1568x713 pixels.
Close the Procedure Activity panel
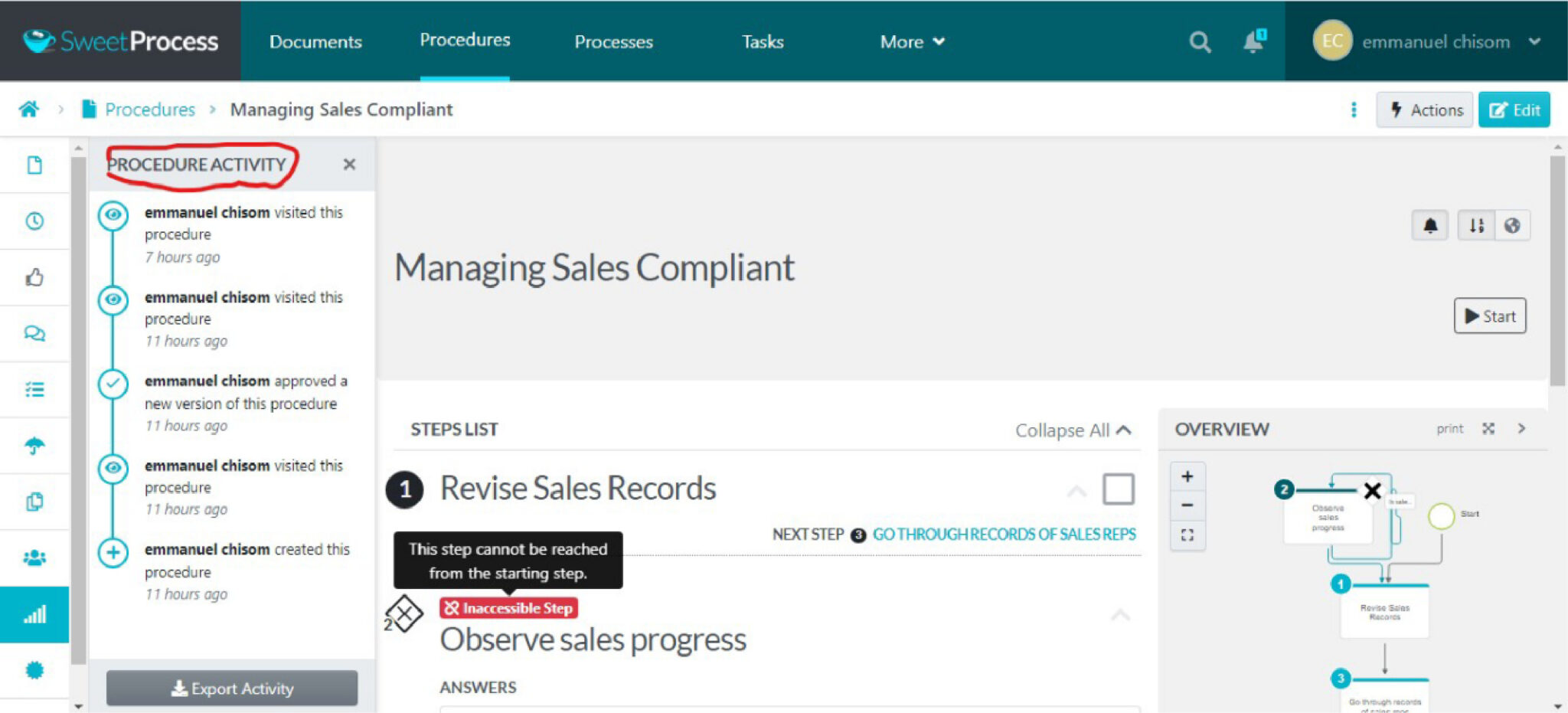349,164
